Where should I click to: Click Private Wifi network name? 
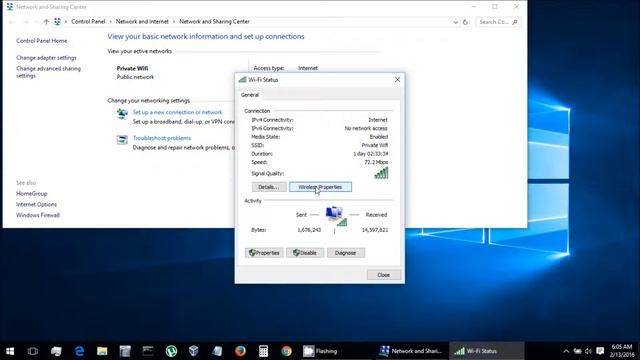pos(132,68)
